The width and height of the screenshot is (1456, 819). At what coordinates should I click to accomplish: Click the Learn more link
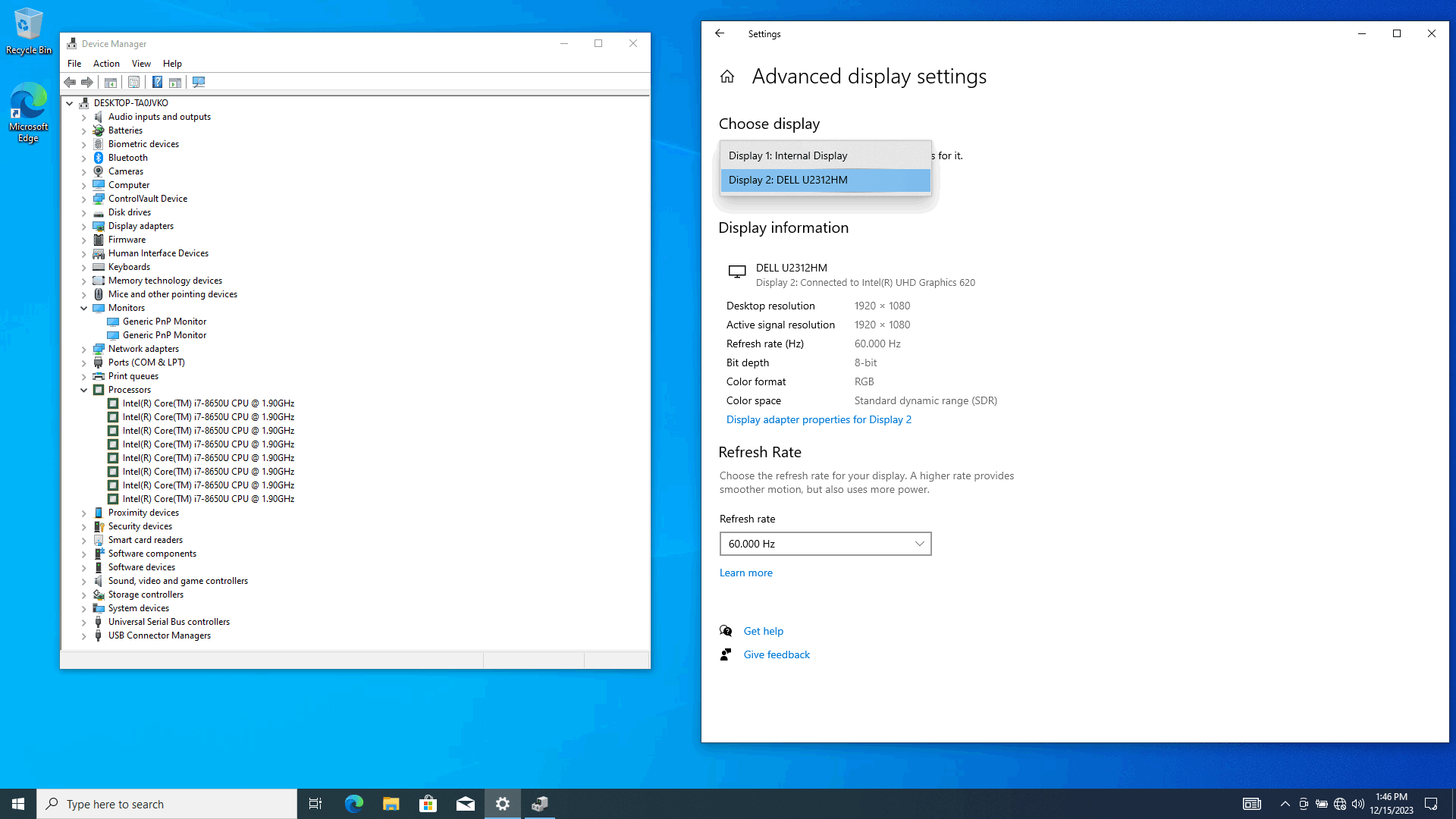[746, 573]
